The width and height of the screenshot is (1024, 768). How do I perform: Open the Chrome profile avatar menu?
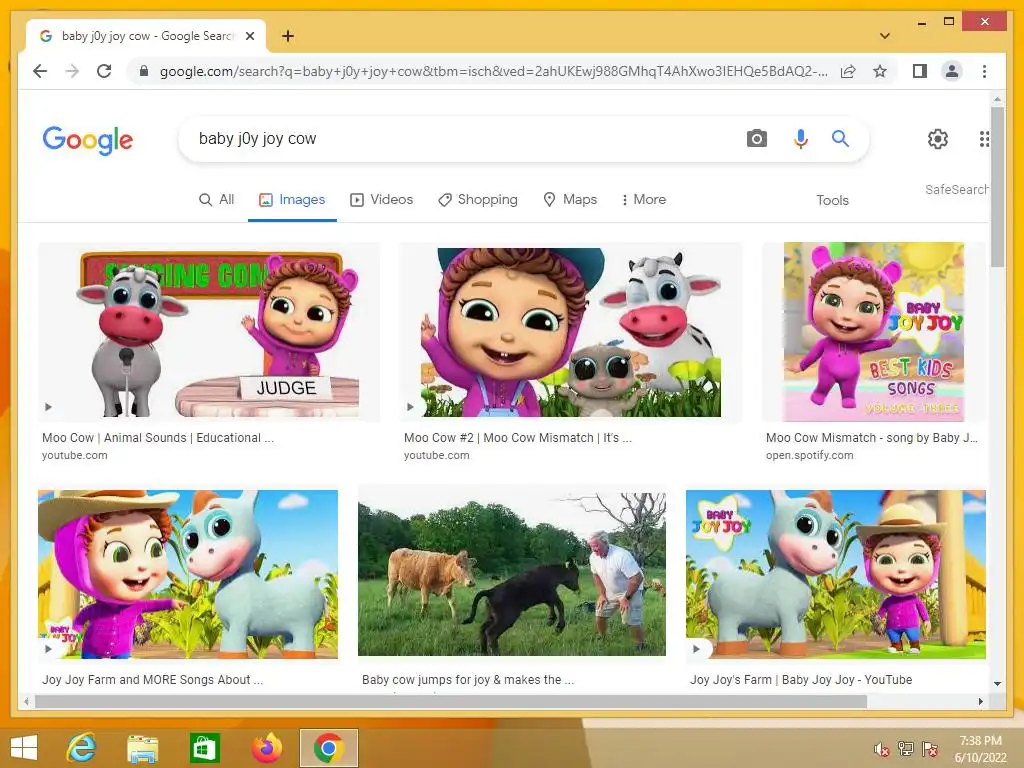pos(952,71)
